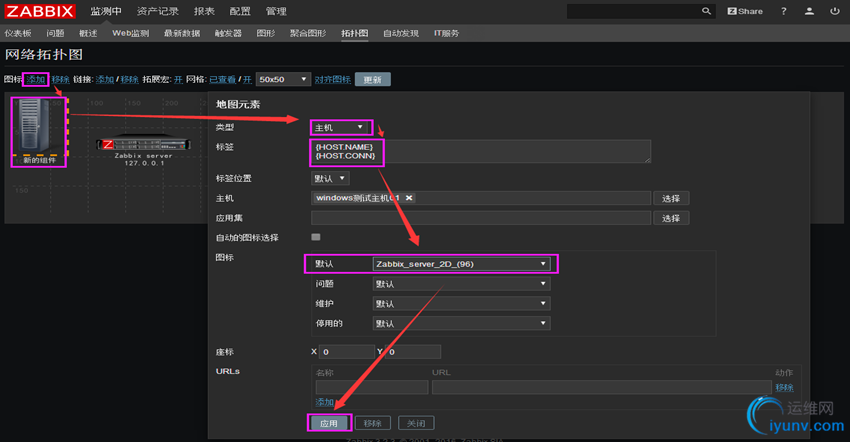
Task: Focus the X coordinate field
Action: tap(347, 352)
